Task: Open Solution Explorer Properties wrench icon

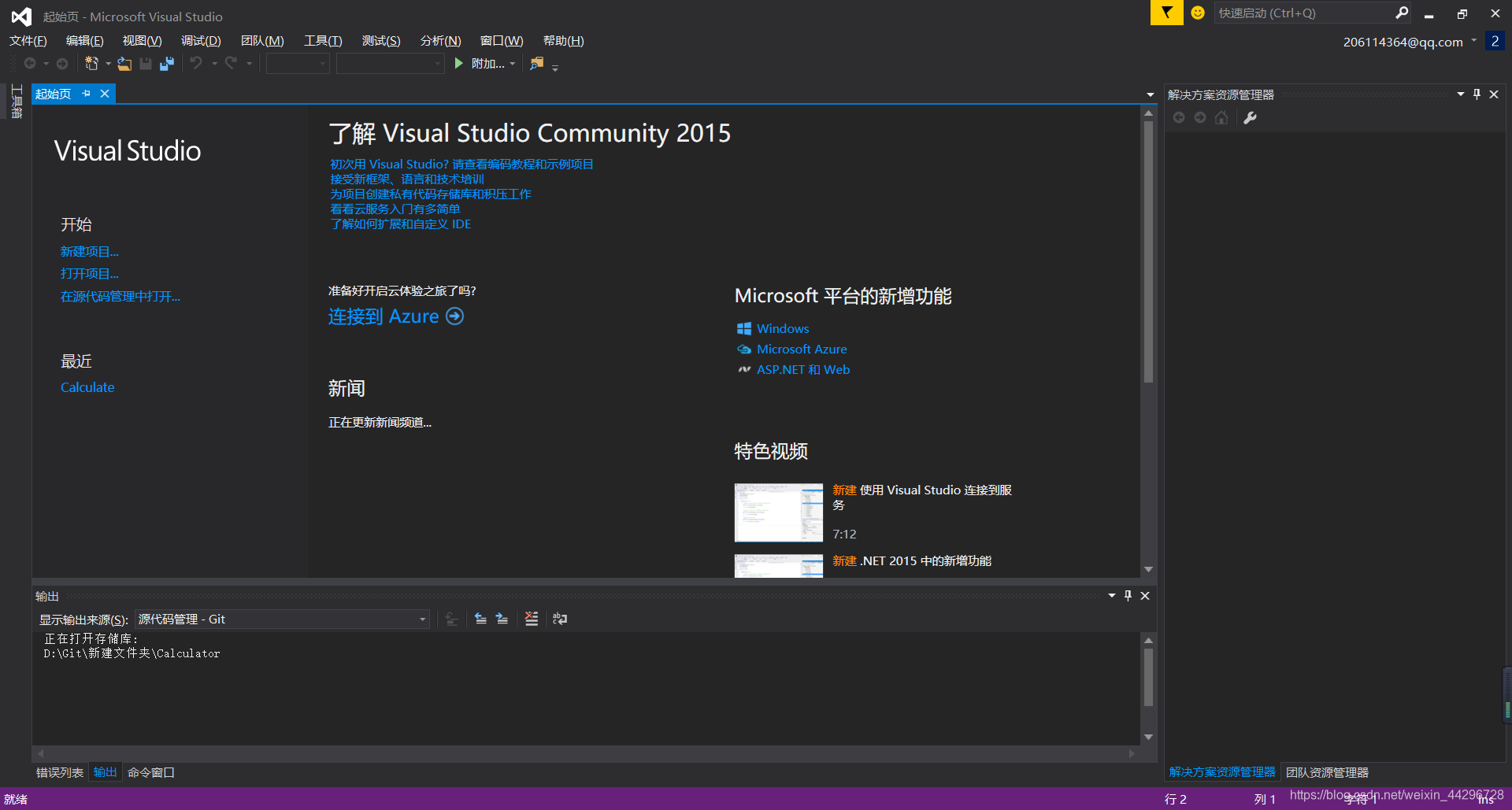Action: click(x=1250, y=117)
